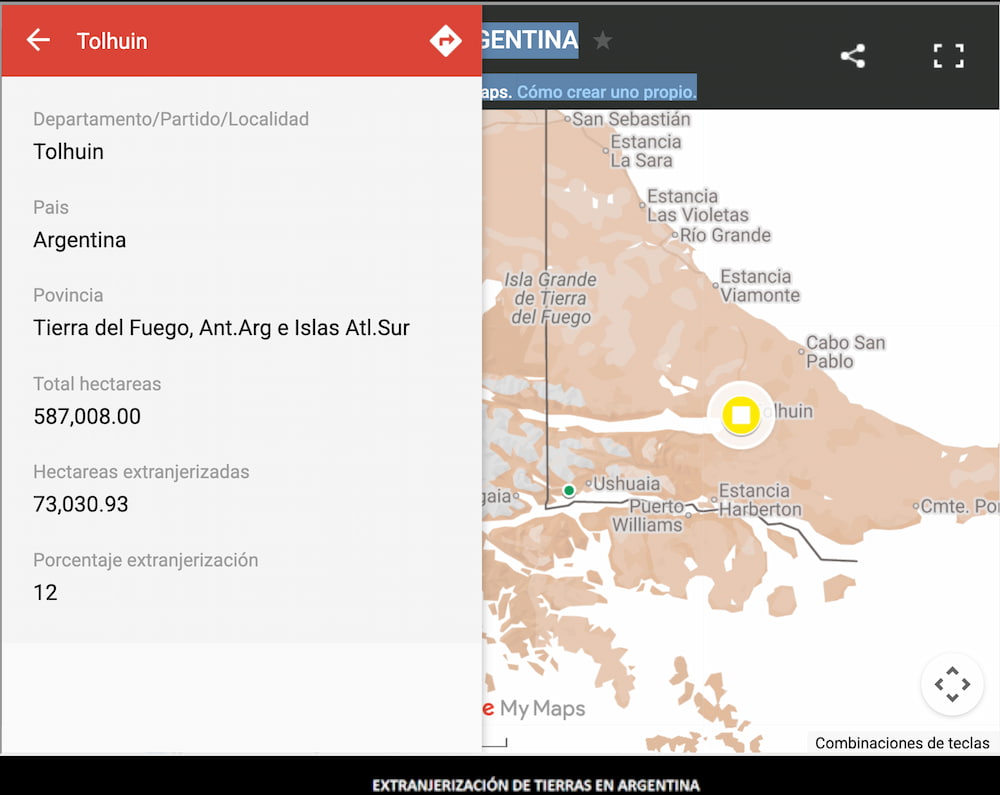Open the 'Cómo crear uno propio' link
This screenshot has width=1000, height=795.
coord(606,91)
